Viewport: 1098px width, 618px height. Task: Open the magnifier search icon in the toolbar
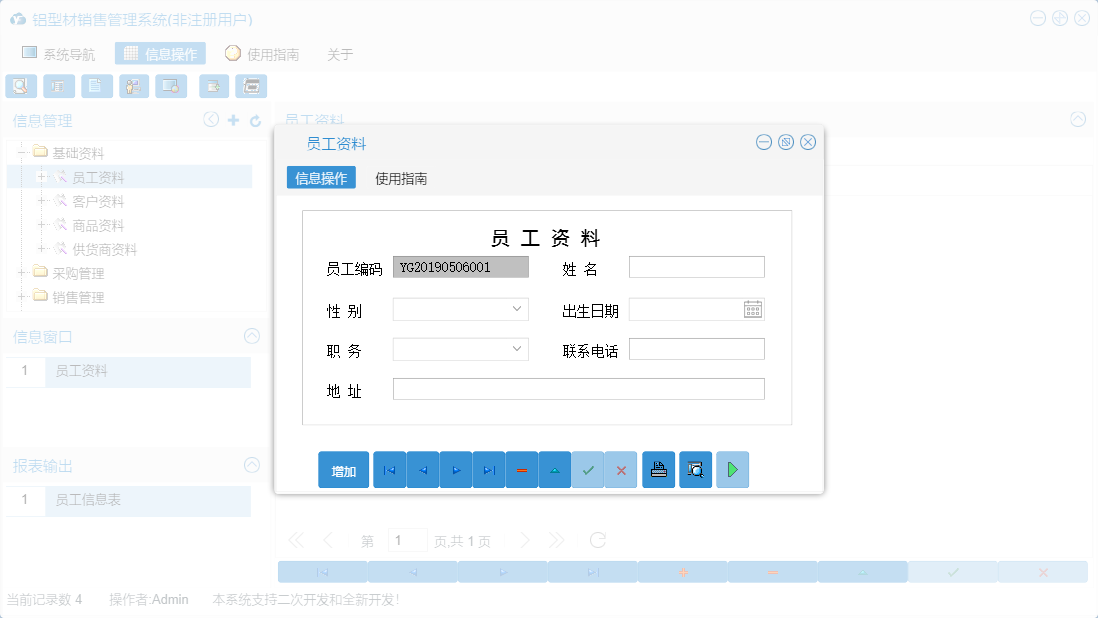click(20, 86)
